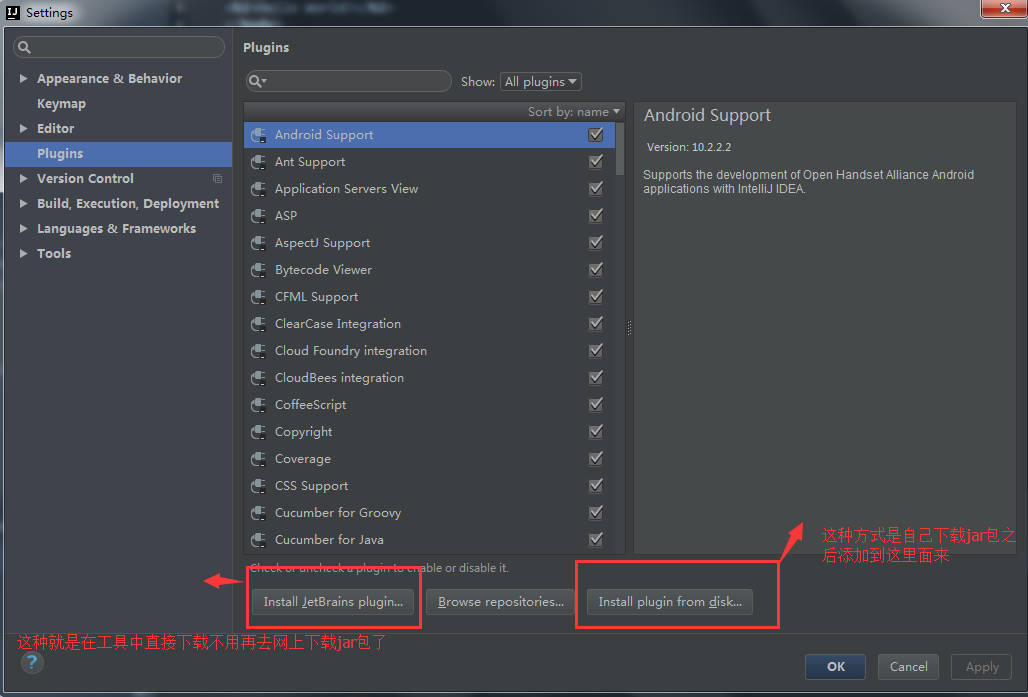
Task: Click the Version Control project-level copy icon
Action: (218, 178)
